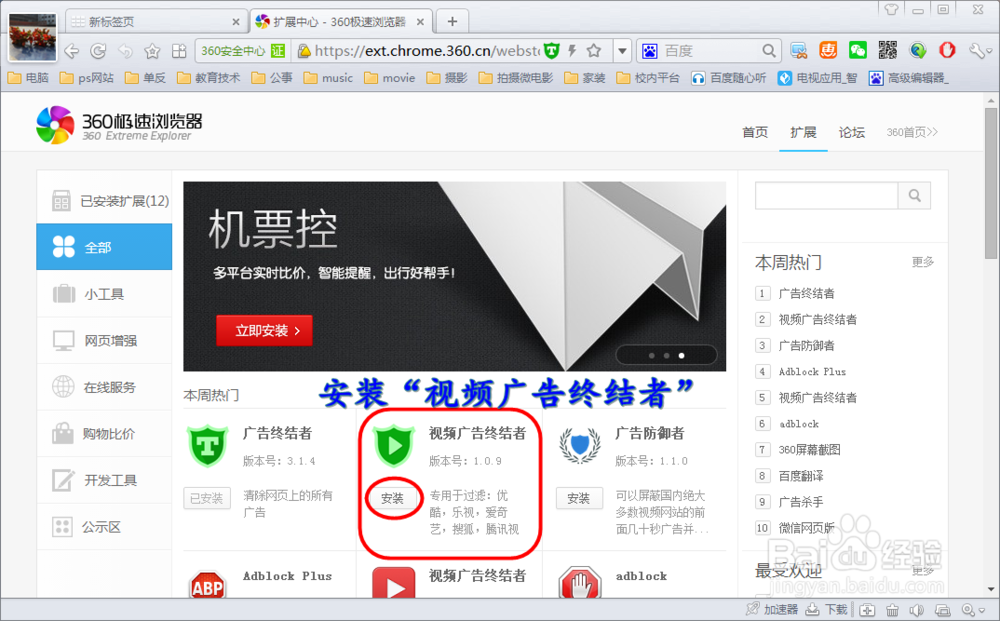Select the 扩展 navigation tab
Image resolution: width=1000 pixels, height=621 pixels.
803,132
